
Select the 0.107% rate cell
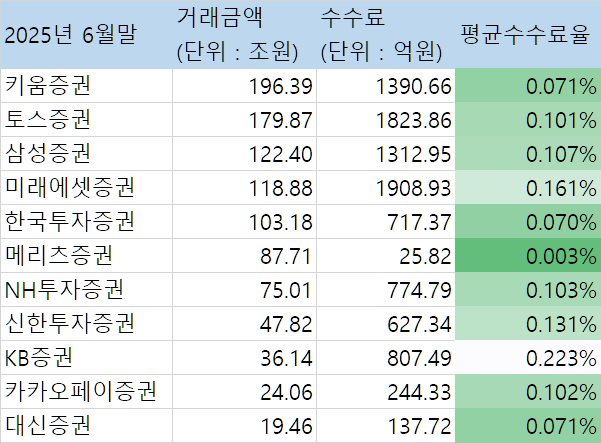click(528, 154)
